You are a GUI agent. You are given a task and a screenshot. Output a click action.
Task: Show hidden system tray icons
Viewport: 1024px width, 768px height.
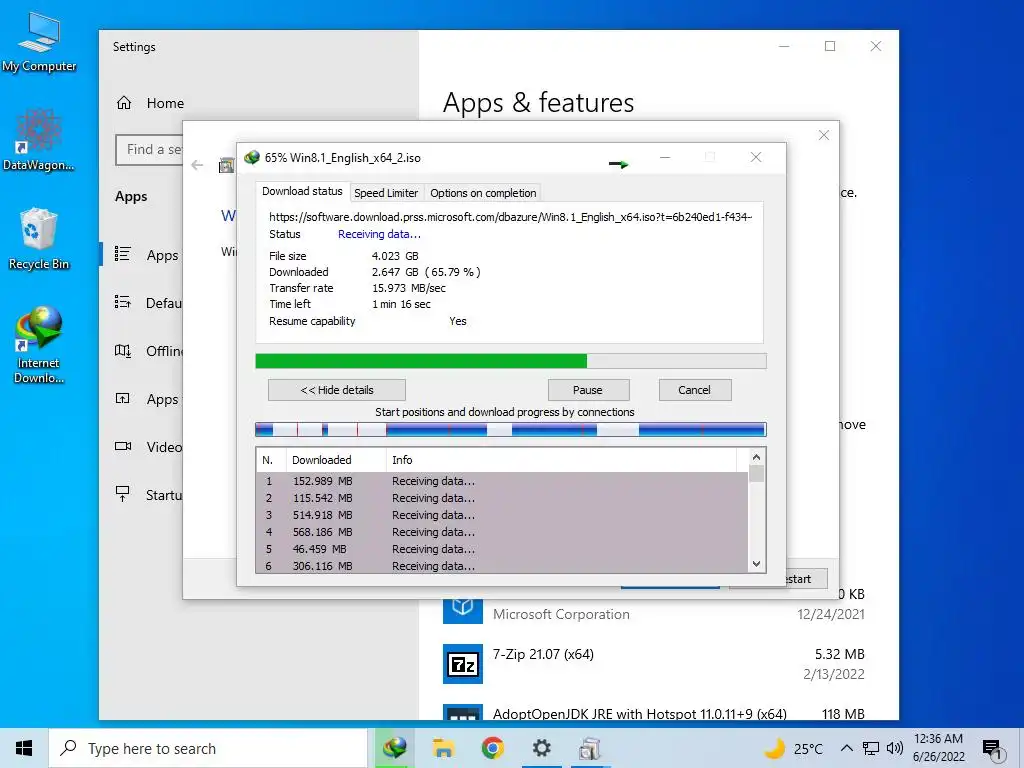coord(846,748)
